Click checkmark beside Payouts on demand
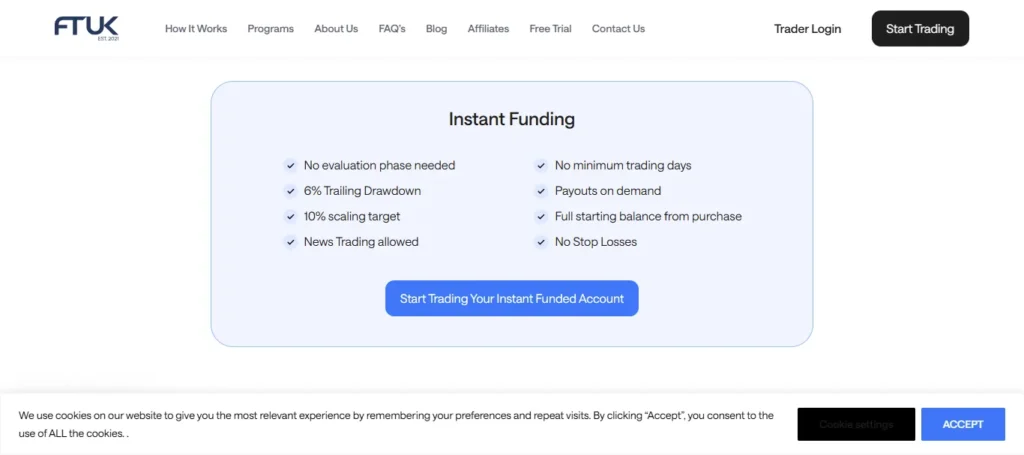This screenshot has width=1024, height=455. pos(541,191)
